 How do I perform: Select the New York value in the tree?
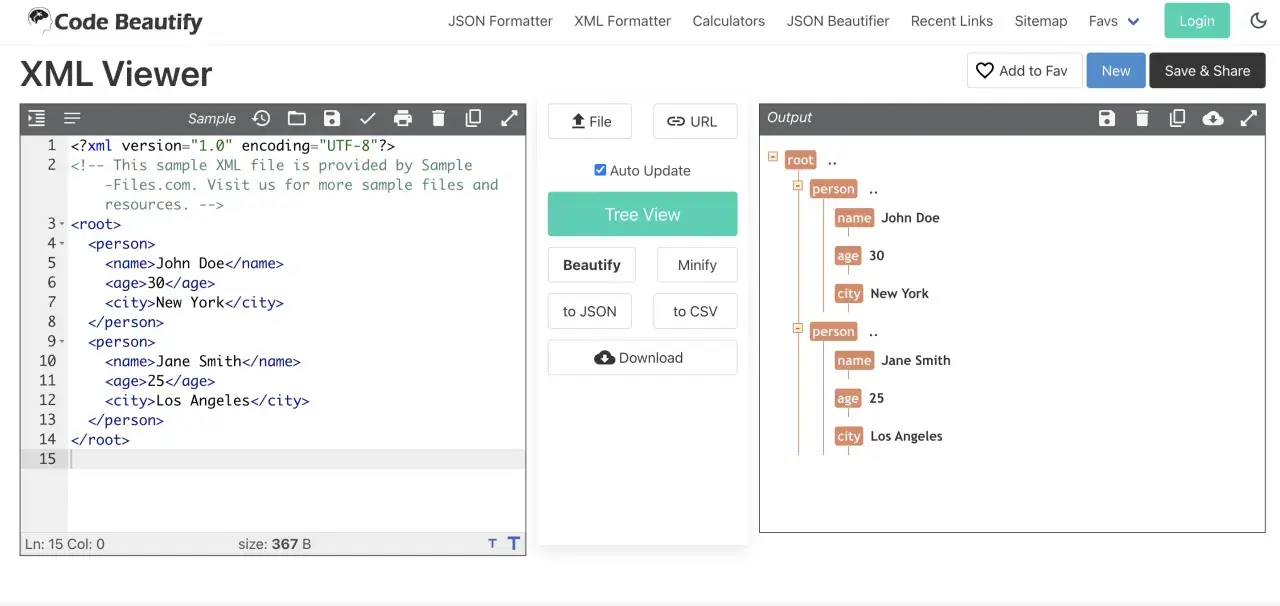tap(899, 294)
